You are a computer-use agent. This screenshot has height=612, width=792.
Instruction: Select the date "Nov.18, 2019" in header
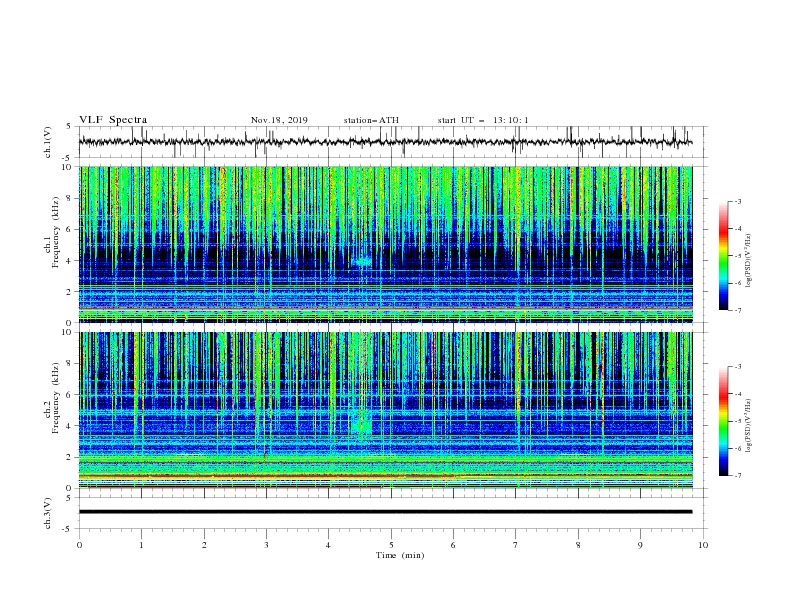[x=279, y=120]
